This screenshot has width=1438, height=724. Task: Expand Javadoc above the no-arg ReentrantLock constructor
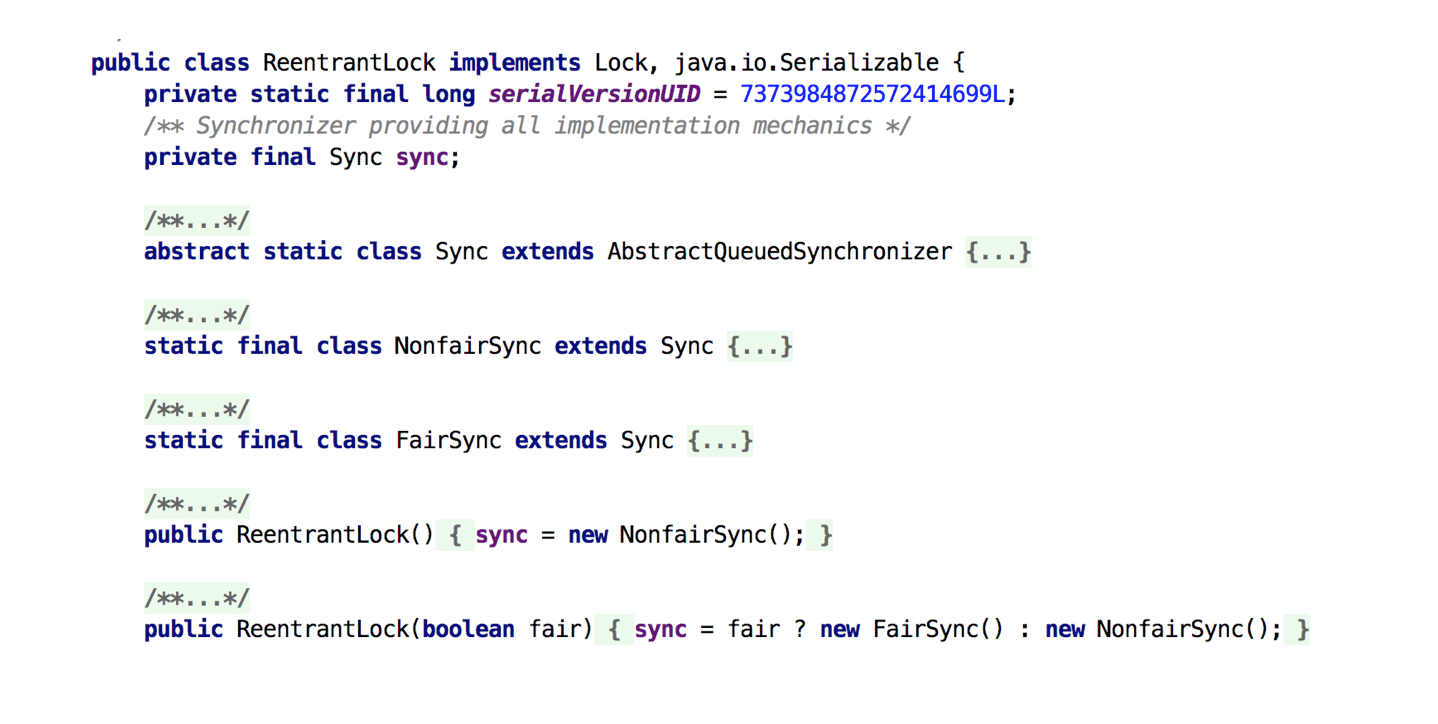[x=196, y=502]
